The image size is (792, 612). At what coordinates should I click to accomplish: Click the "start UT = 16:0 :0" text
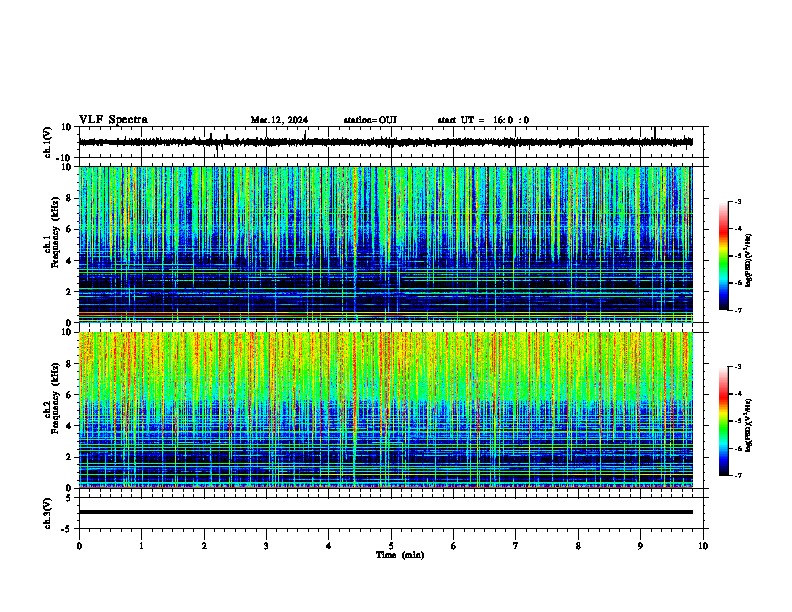click(483, 120)
